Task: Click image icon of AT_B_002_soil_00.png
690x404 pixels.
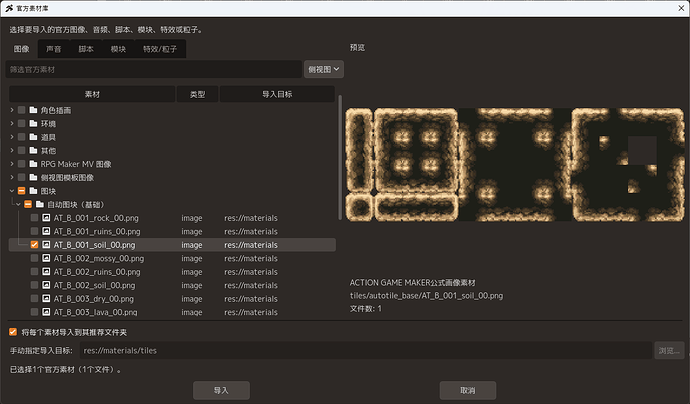Action: tap(46, 285)
